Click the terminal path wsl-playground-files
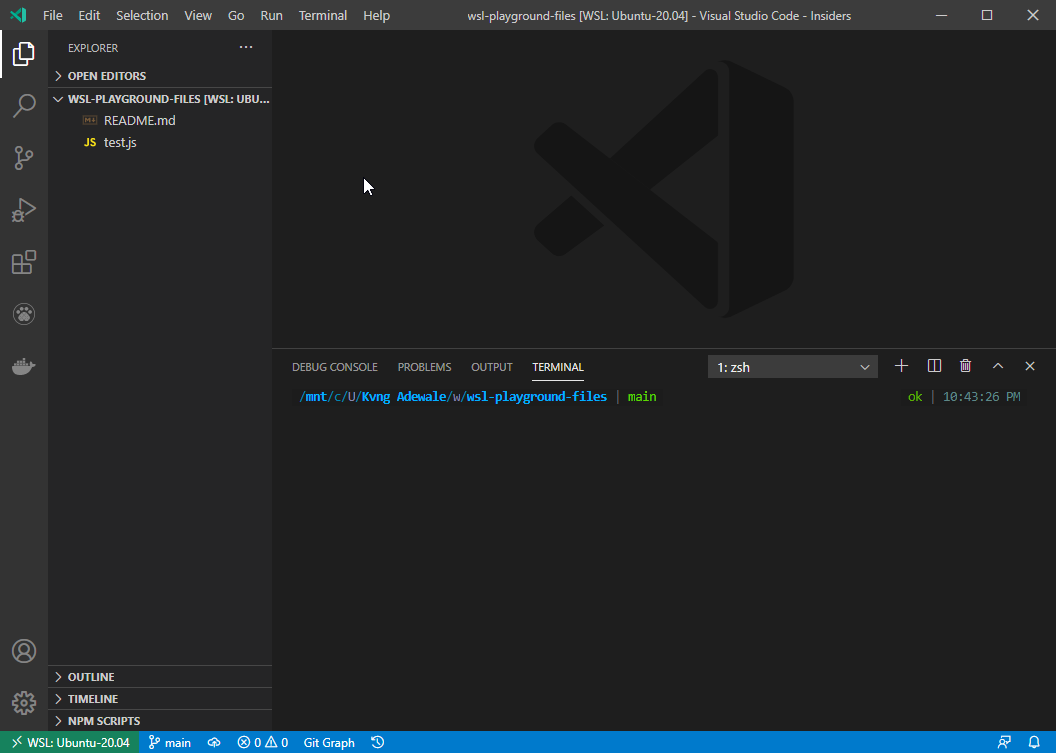 [x=537, y=397]
